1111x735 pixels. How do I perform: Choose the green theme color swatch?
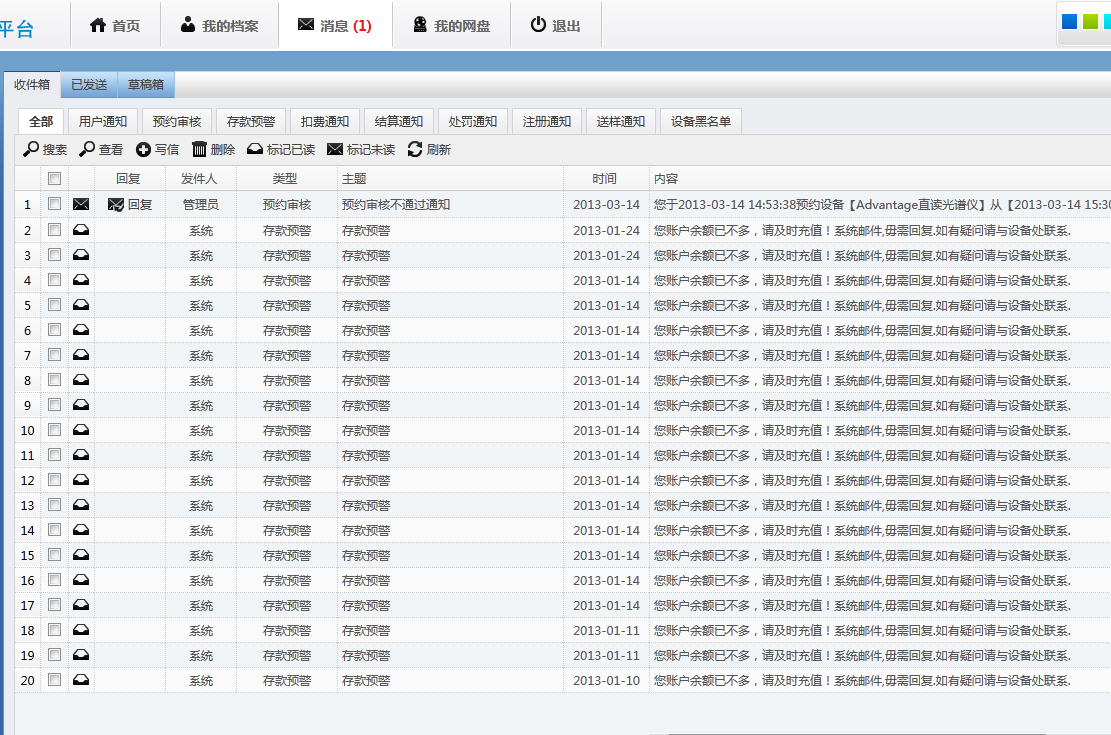1090,22
